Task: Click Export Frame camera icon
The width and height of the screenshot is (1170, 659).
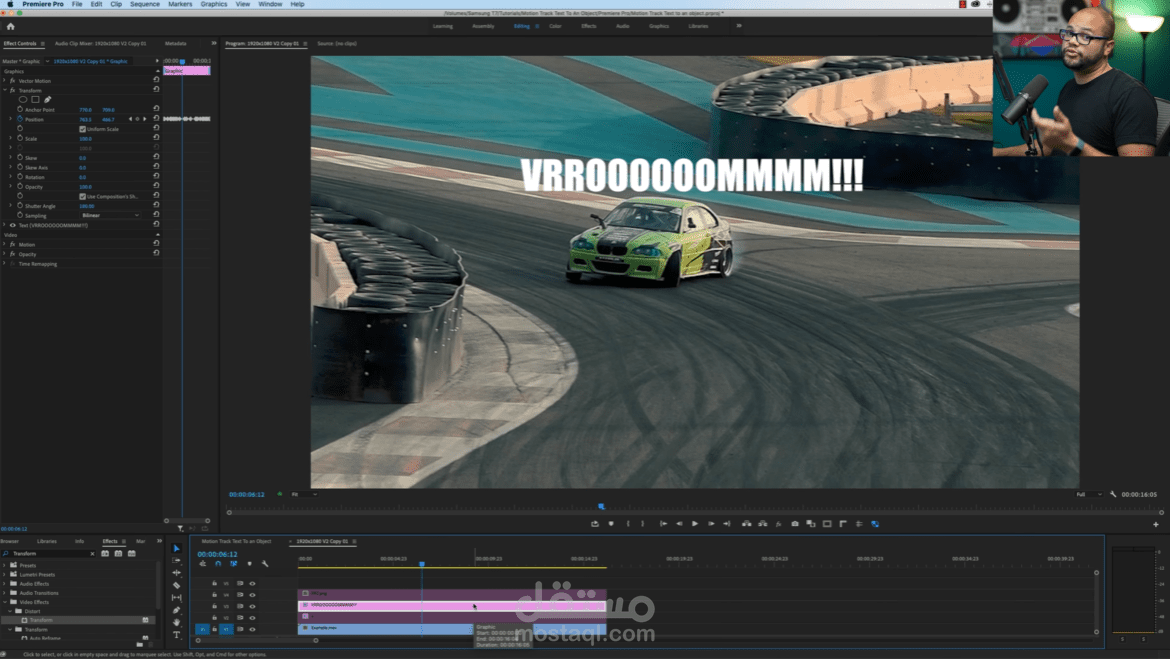Action: (795, 524)
